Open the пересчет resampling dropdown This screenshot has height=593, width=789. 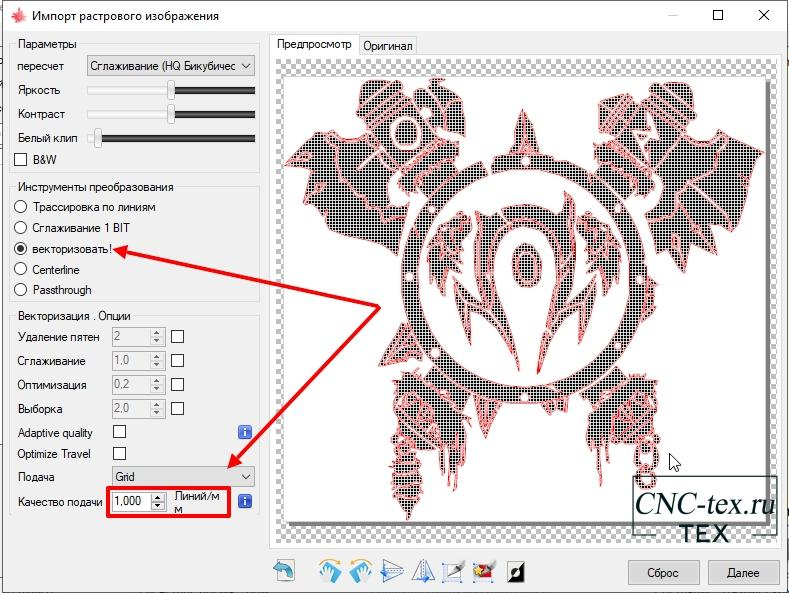(x=171, y=66)
